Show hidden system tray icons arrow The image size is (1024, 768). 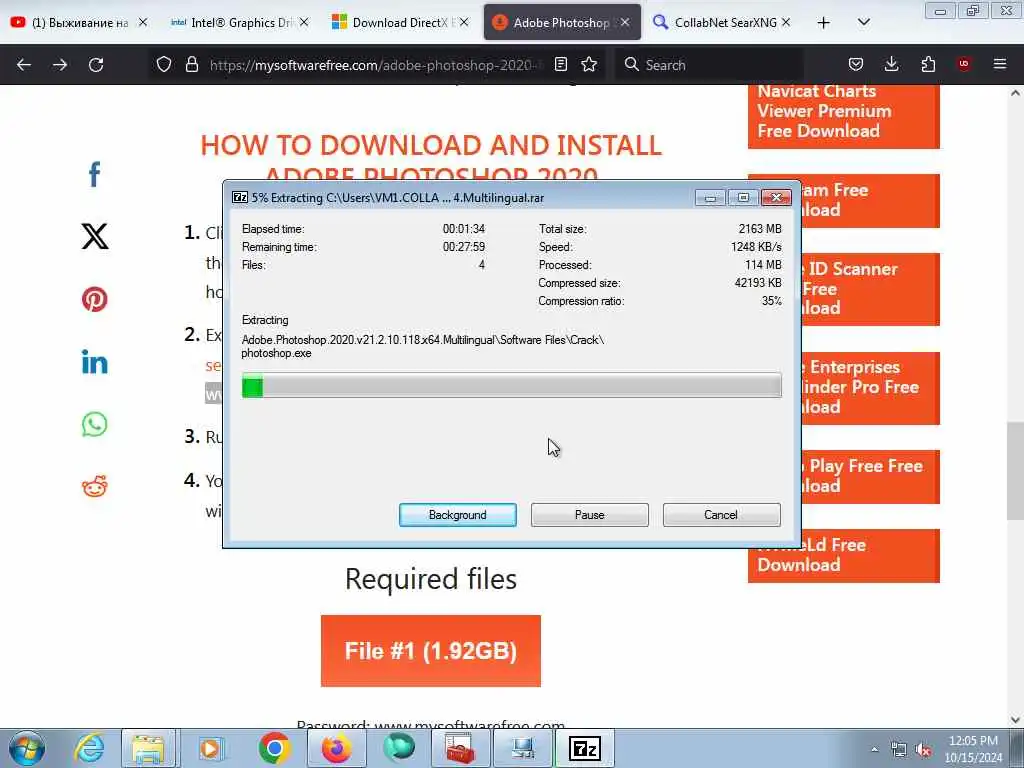click(x=874, y=750)
